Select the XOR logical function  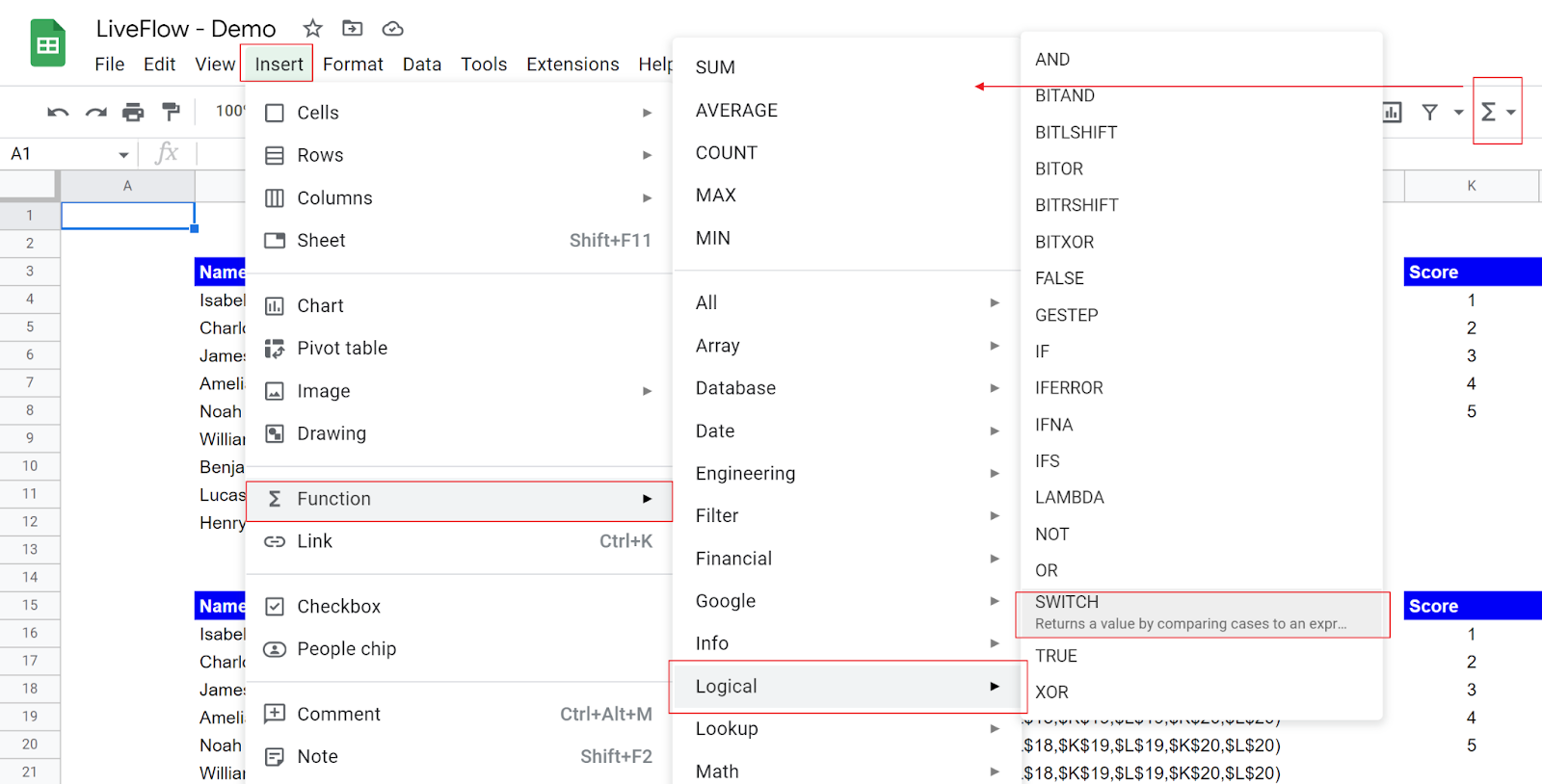(x=1202, y=693)
